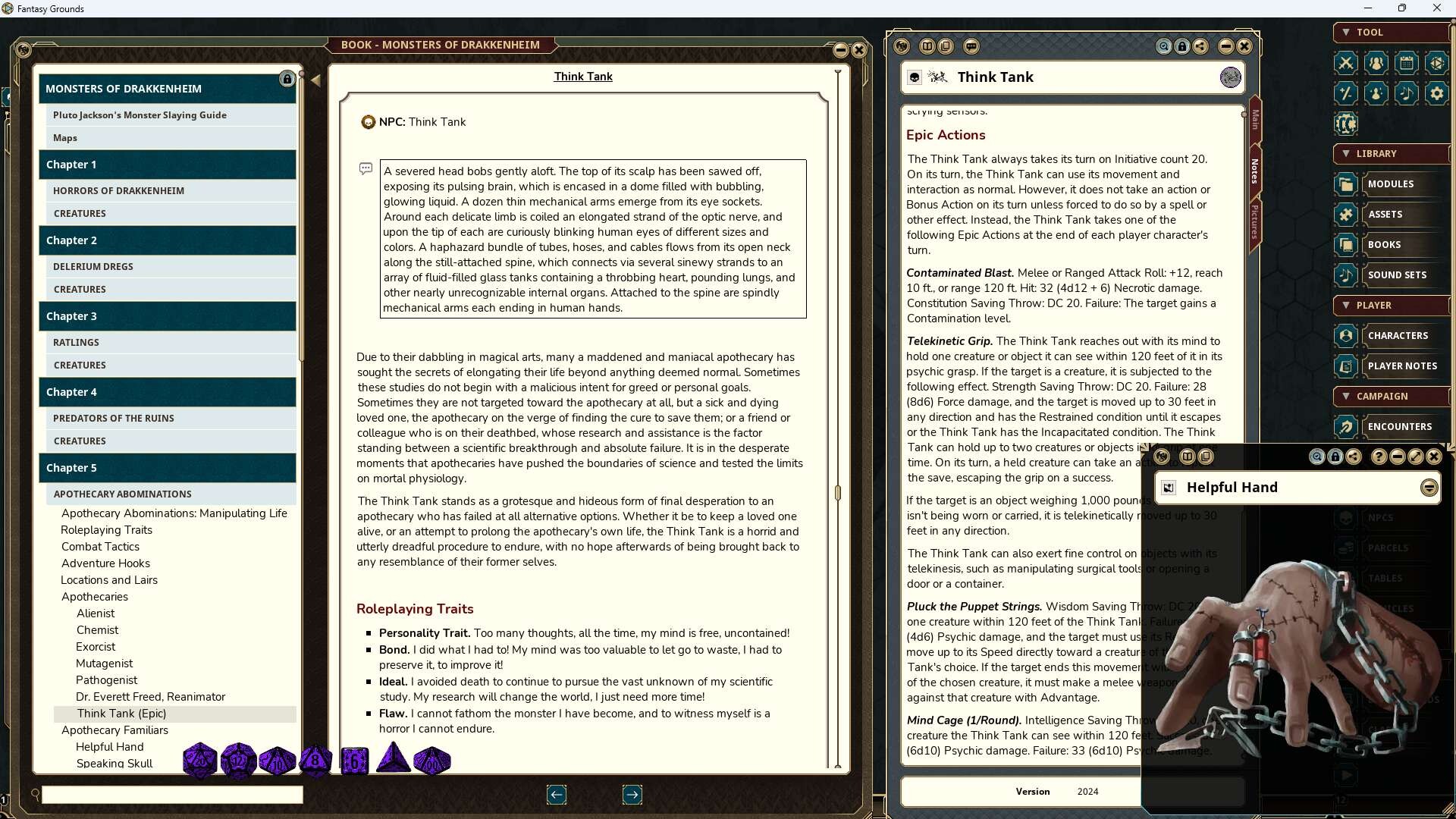Click the skull NPC icon beside Think Tank title
1456x819 pixels.
coord(915,77)
